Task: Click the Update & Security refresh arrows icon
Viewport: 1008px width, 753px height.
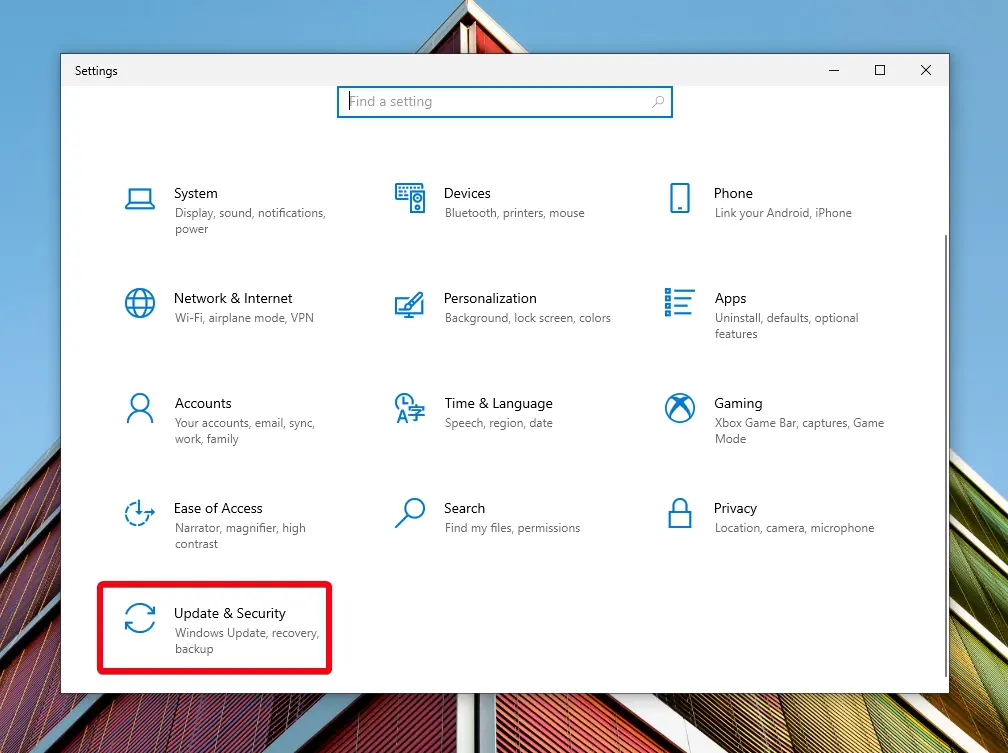Action: tap(140, 618)
